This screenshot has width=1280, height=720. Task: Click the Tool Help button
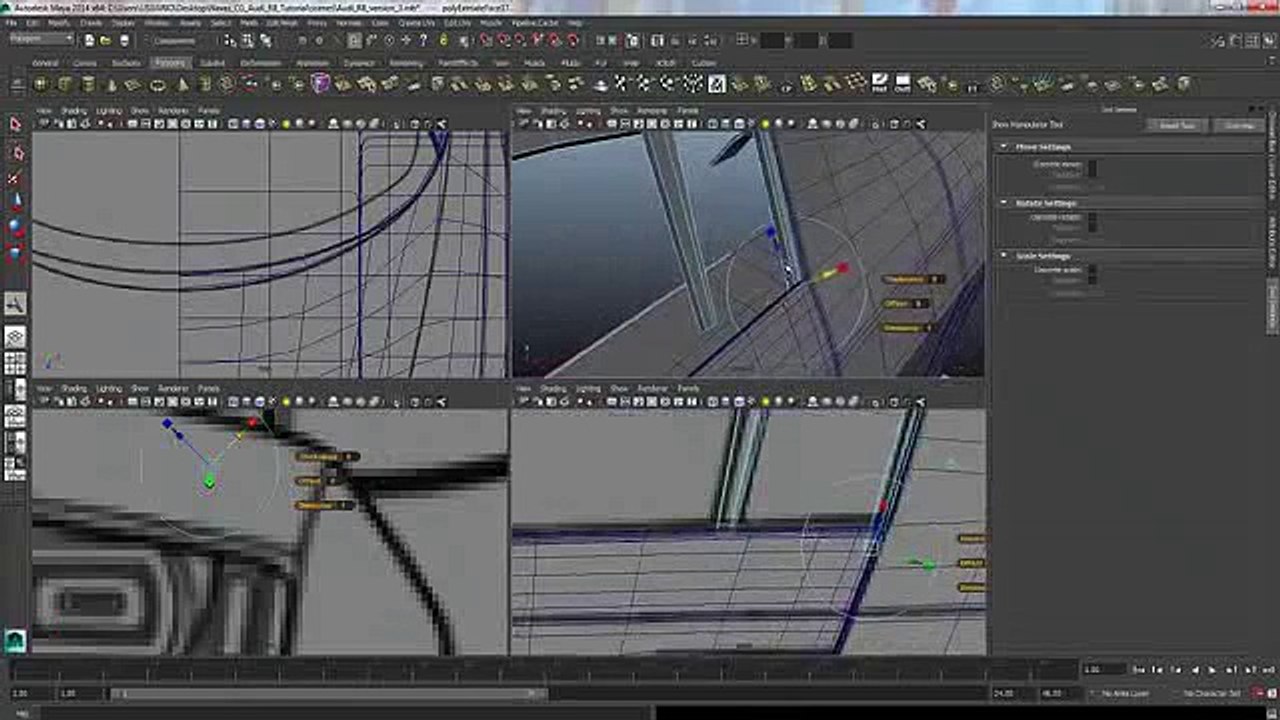tap(1239, 125)
